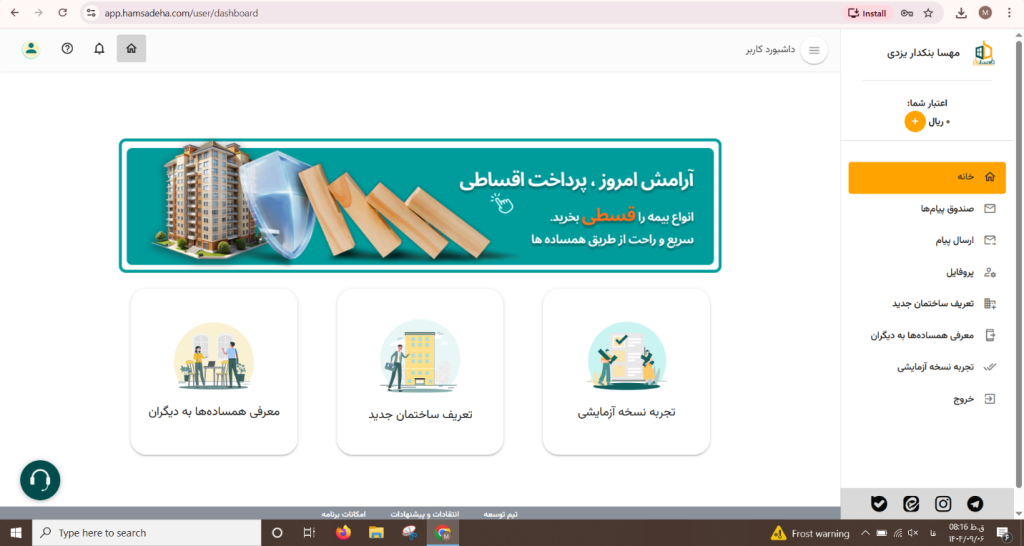Click the taskbar search box
This screenshot has height=546, width=1024.
point(147,533)
